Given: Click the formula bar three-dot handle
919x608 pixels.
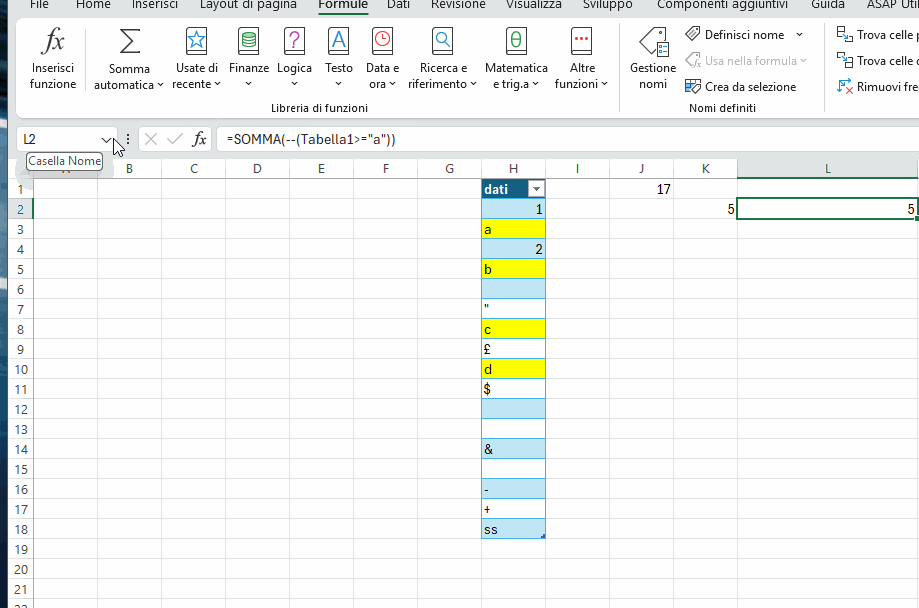Looking at the screenshot, I should tap(128, 139).
